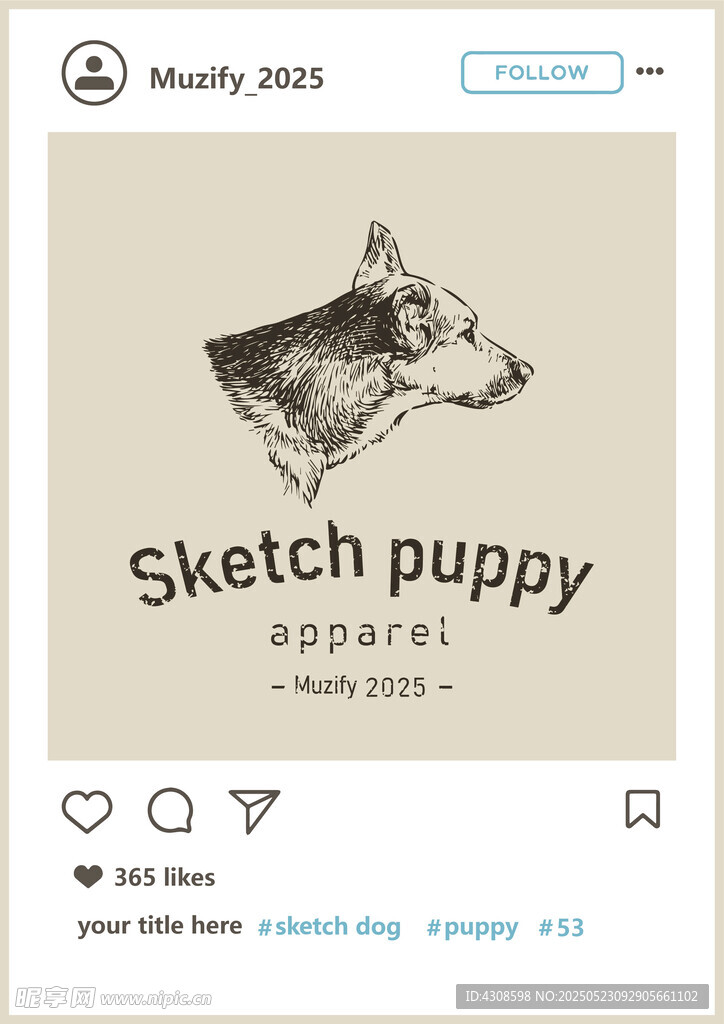
Task: Click the nipic logo watermark
Action: (114, 998)
